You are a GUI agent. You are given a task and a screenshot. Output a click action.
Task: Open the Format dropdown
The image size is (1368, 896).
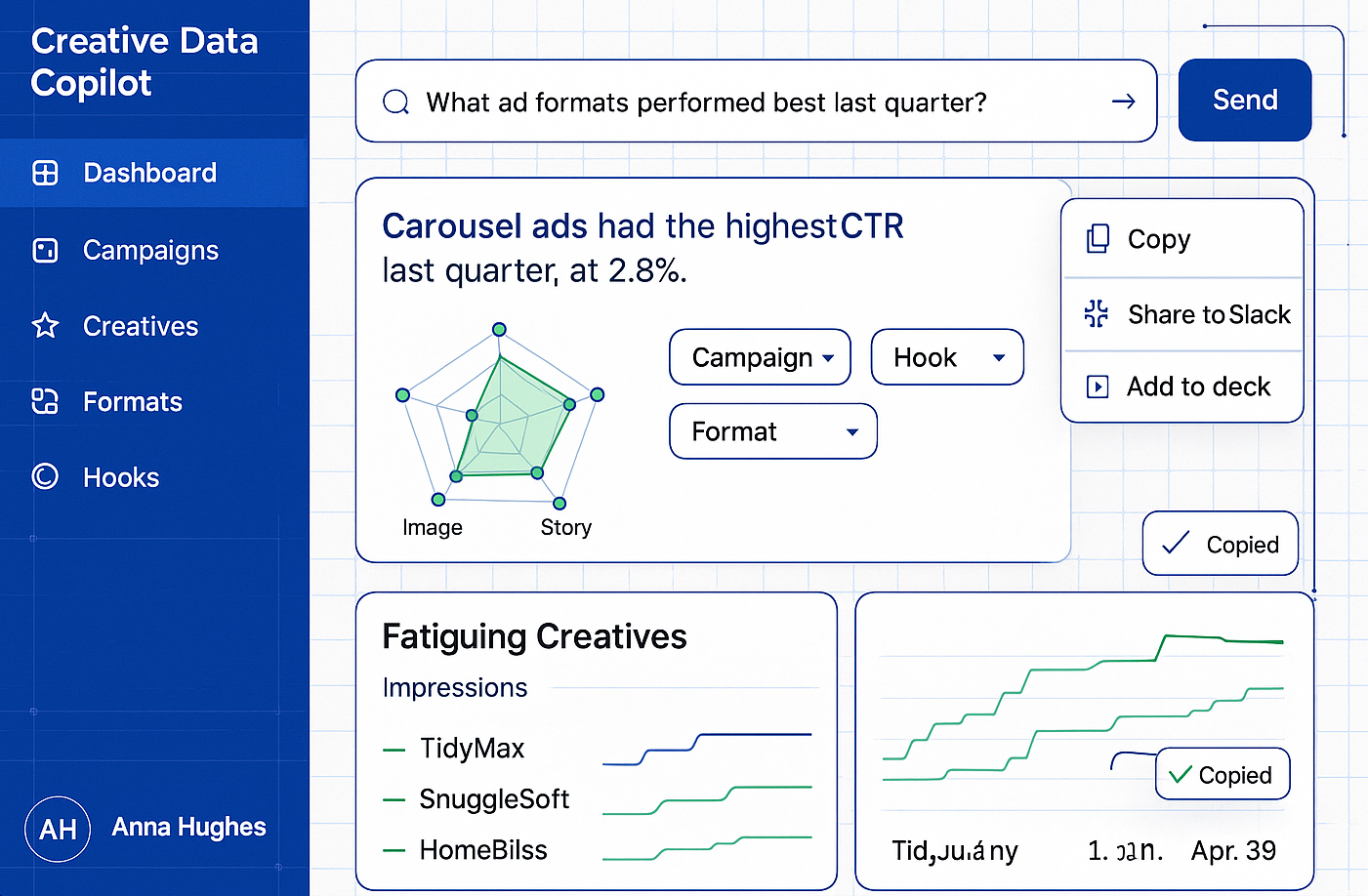coord(772,431)
